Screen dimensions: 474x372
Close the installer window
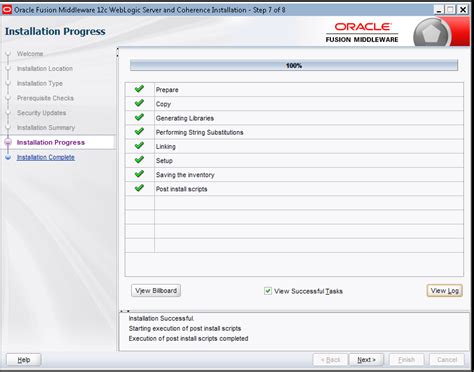(x=463, y=10)
